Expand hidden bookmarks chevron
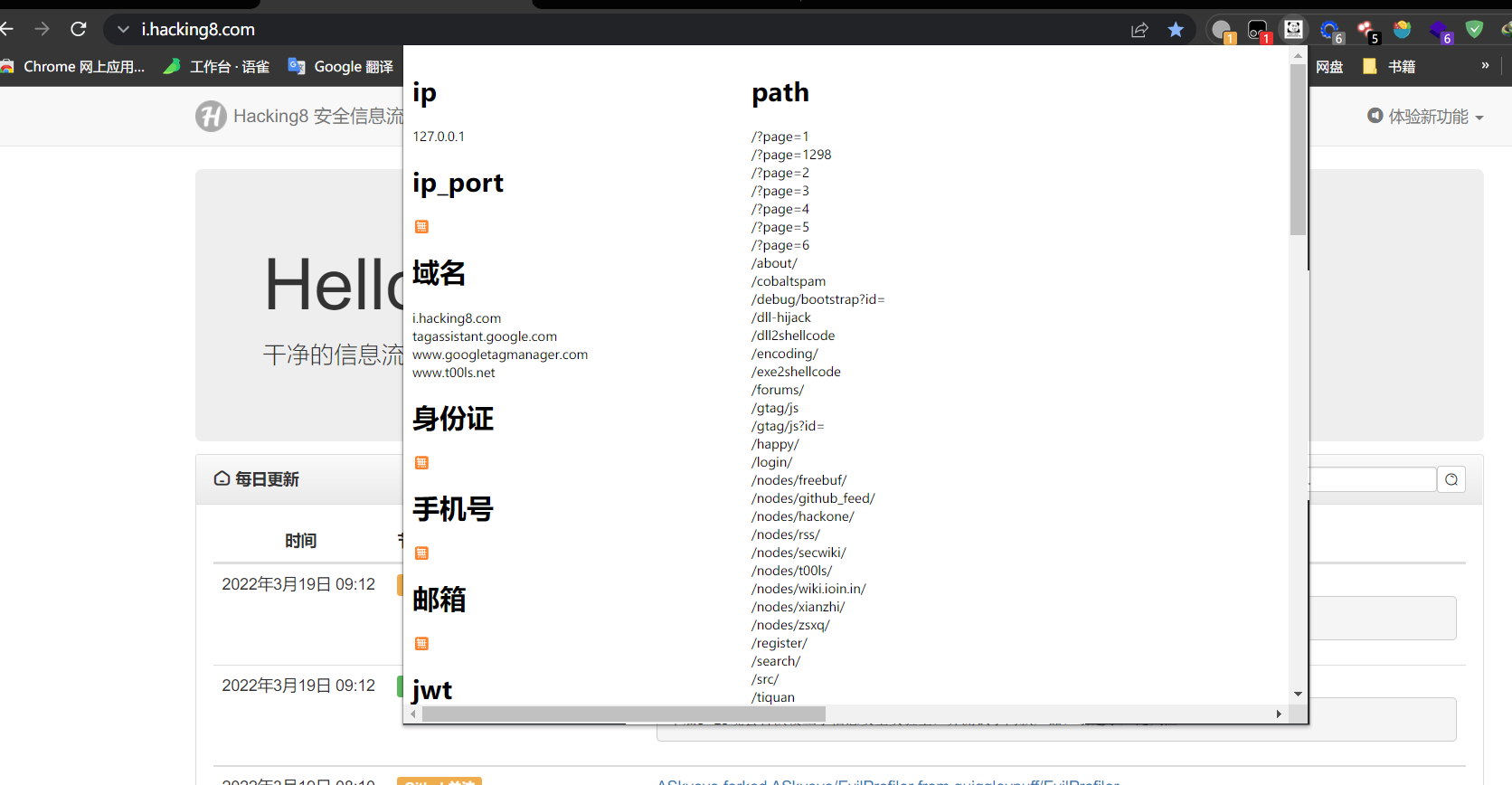 tap(1485, 65)
